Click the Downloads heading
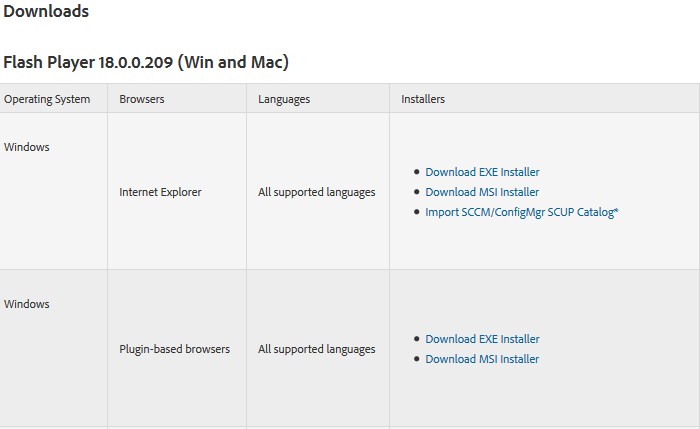This screenshot has height=429, width=700. [46, 12]
